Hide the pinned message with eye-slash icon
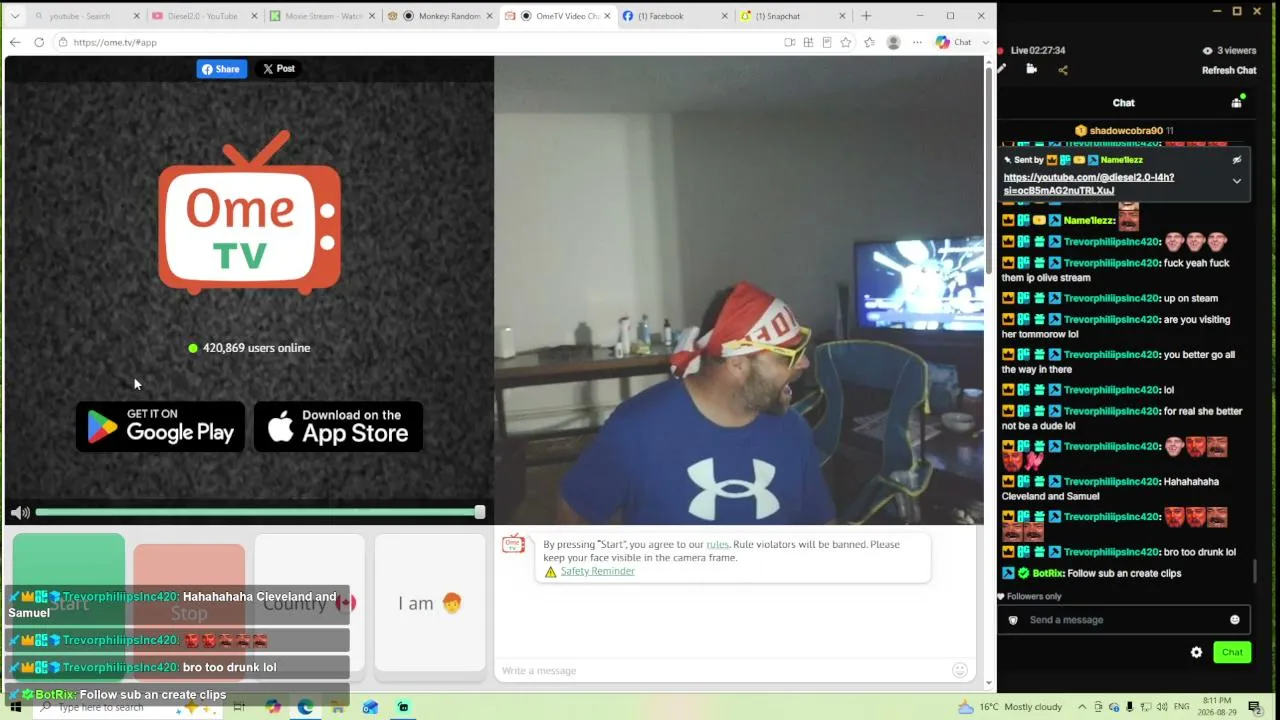The width and height of the screenshot is (1280, 720). tap(1237, 160)
